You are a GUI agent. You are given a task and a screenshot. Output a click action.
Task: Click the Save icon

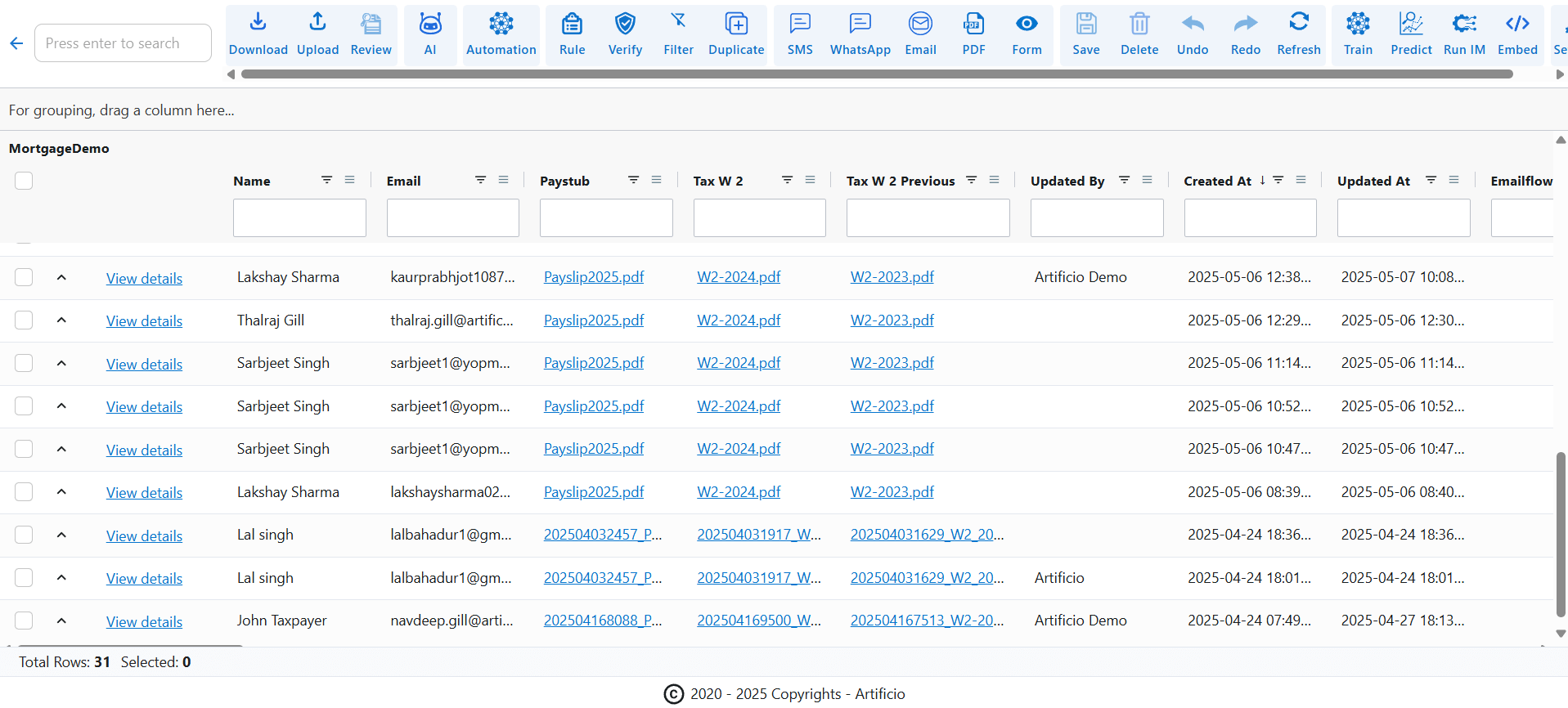point(1086,35)
